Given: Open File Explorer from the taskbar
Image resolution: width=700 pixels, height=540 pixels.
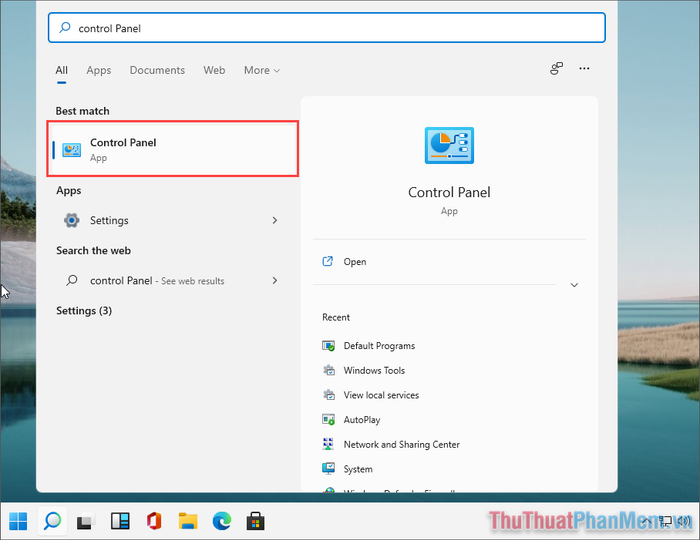Looking at the screenshot, I should pyautogui.click(x=188, y=521).
